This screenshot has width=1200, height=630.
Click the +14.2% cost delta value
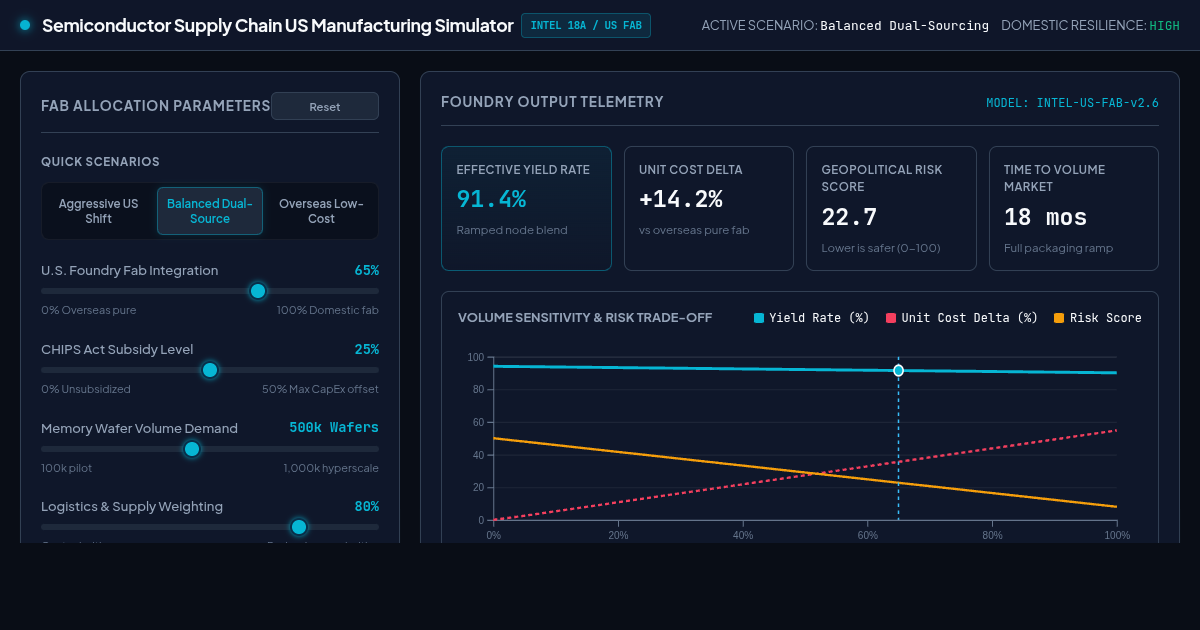coord(681,199)
